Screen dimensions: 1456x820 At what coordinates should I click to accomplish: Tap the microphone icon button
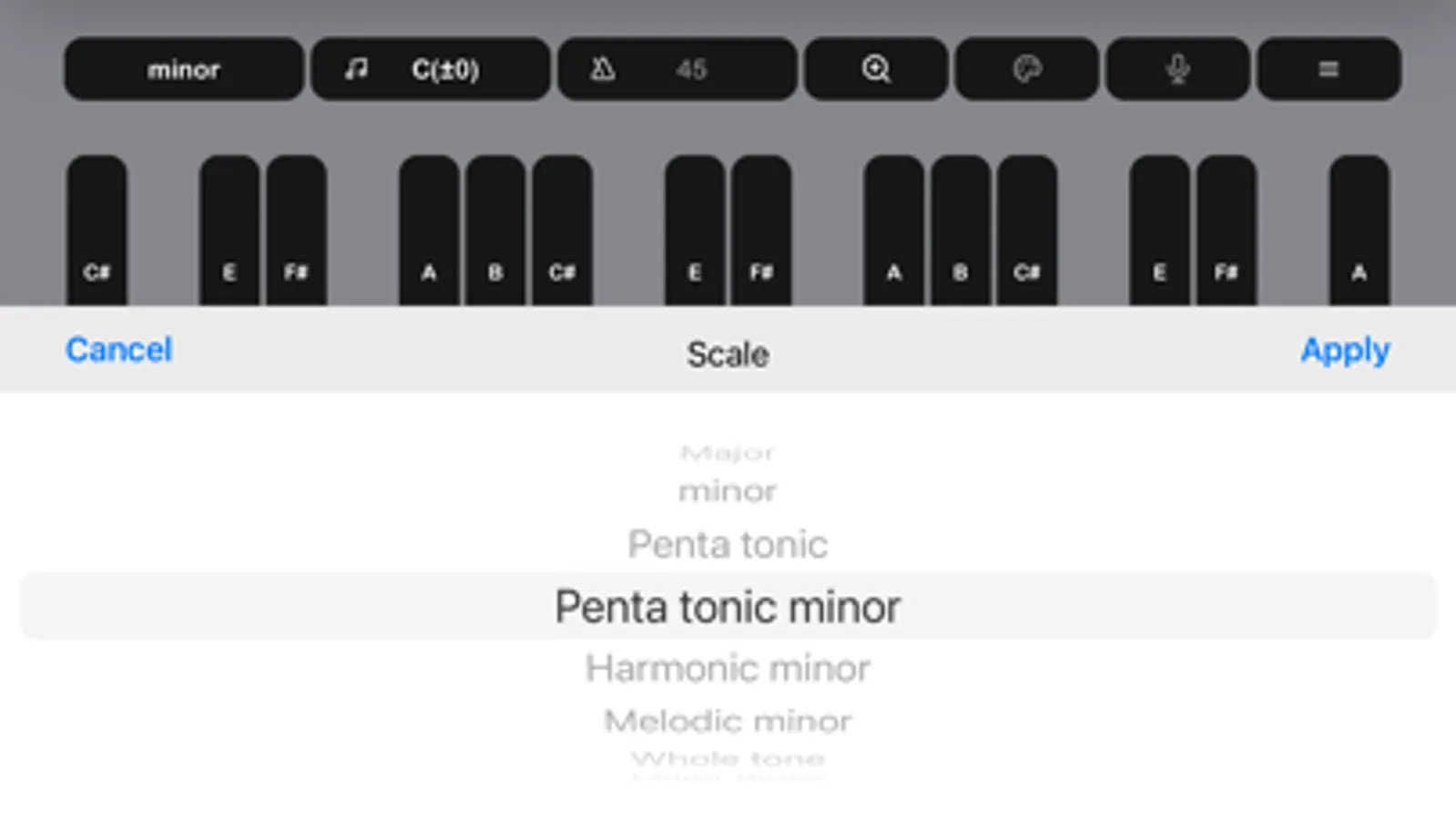[1176, 69]
